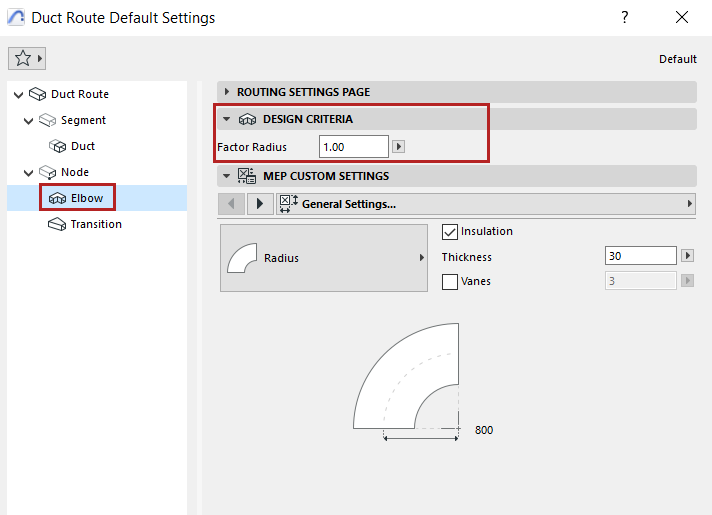Collapse the Segment tree branch
This screenshot has height=515, width=712.
pyautogui.click(x=28, y=121)
